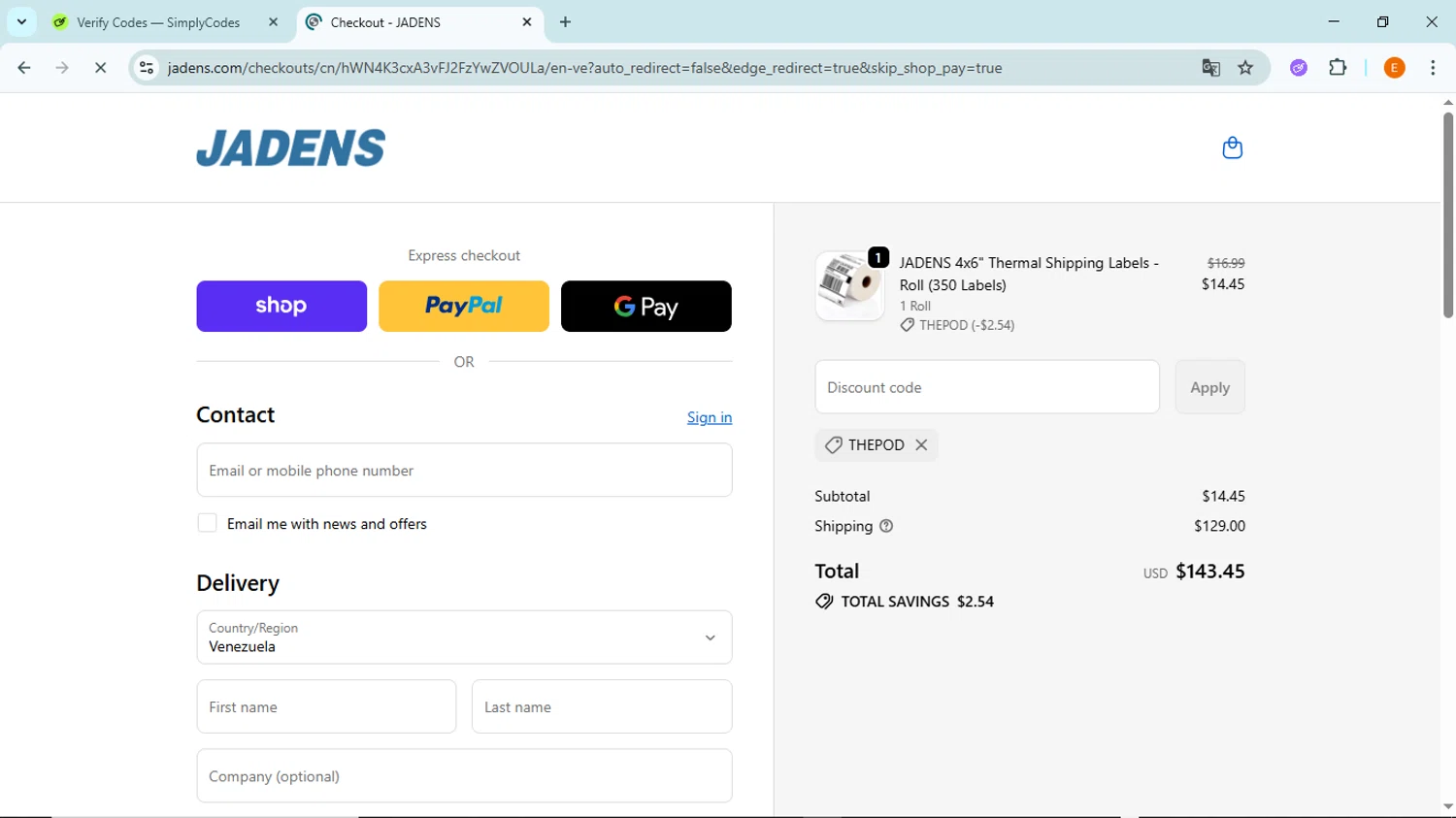Go forward in browser history
The image size is (1456, 818).
[x=62, y=68]
